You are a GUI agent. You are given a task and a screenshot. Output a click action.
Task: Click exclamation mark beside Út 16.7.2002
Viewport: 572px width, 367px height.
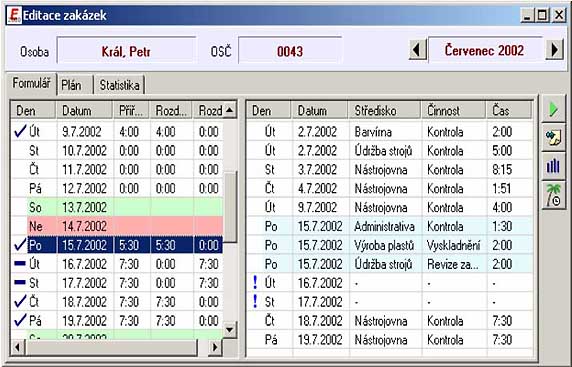[255, 282]
